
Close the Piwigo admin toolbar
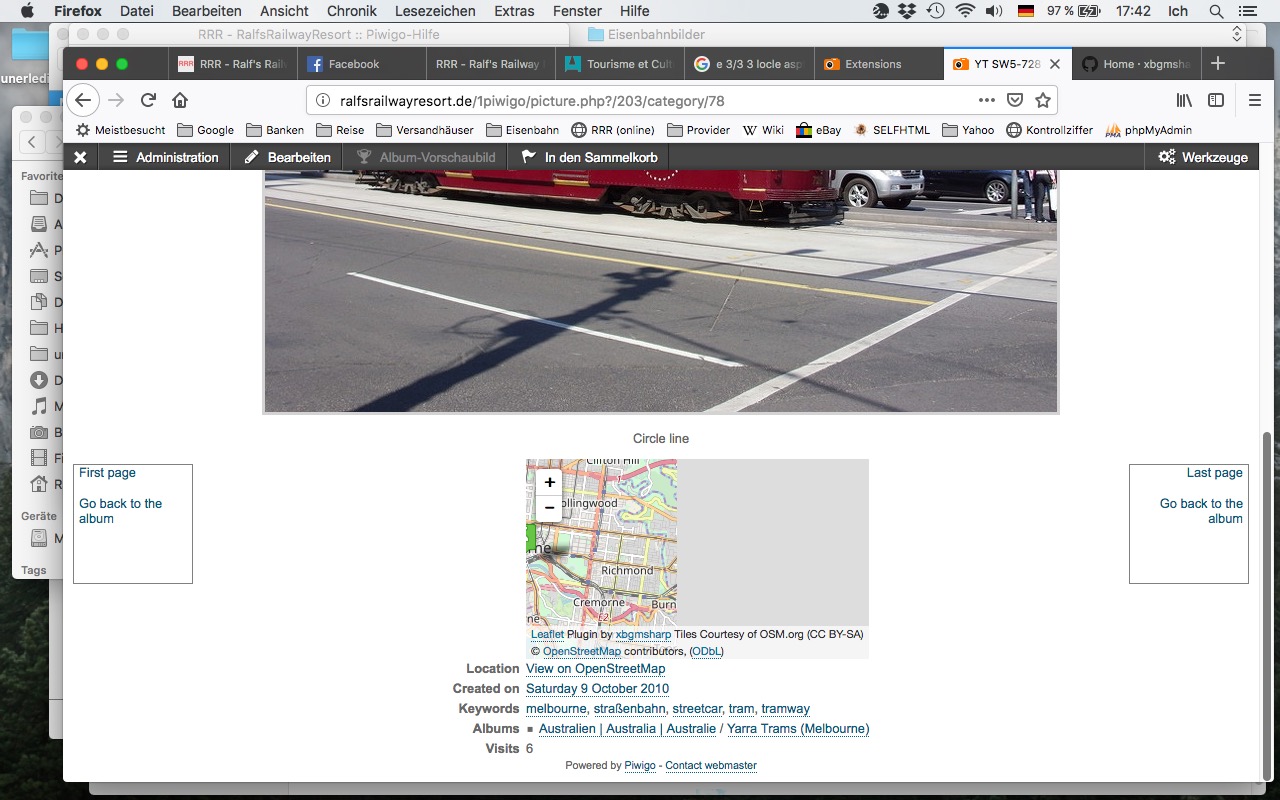(80, 157)
